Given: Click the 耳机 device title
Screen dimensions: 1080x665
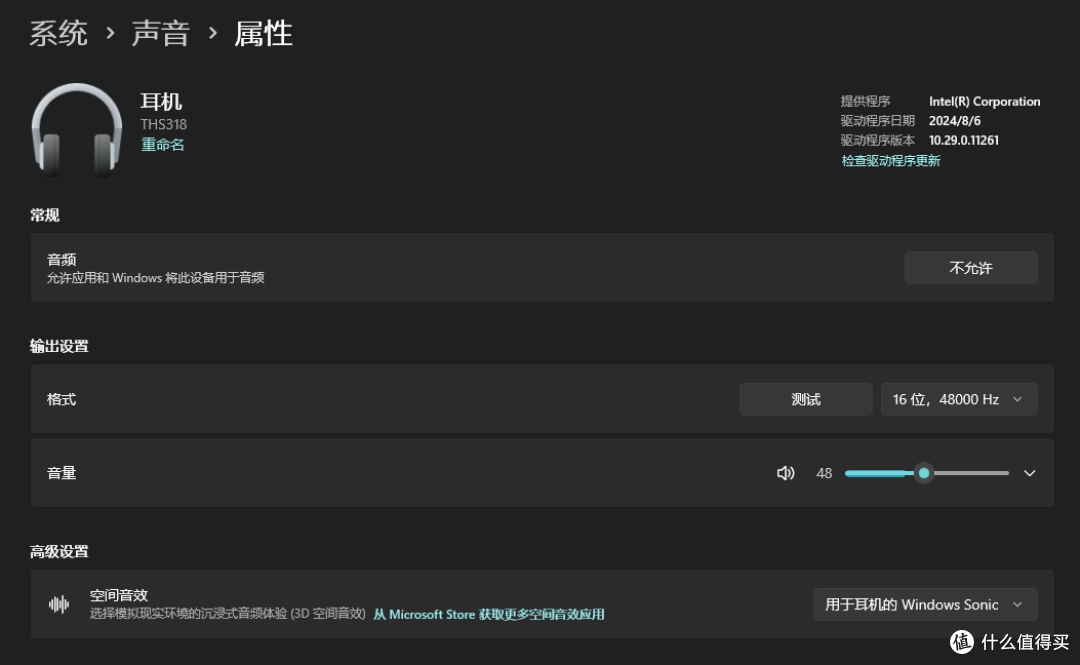Looking at the screenshot, I should (x=161, y=102).
